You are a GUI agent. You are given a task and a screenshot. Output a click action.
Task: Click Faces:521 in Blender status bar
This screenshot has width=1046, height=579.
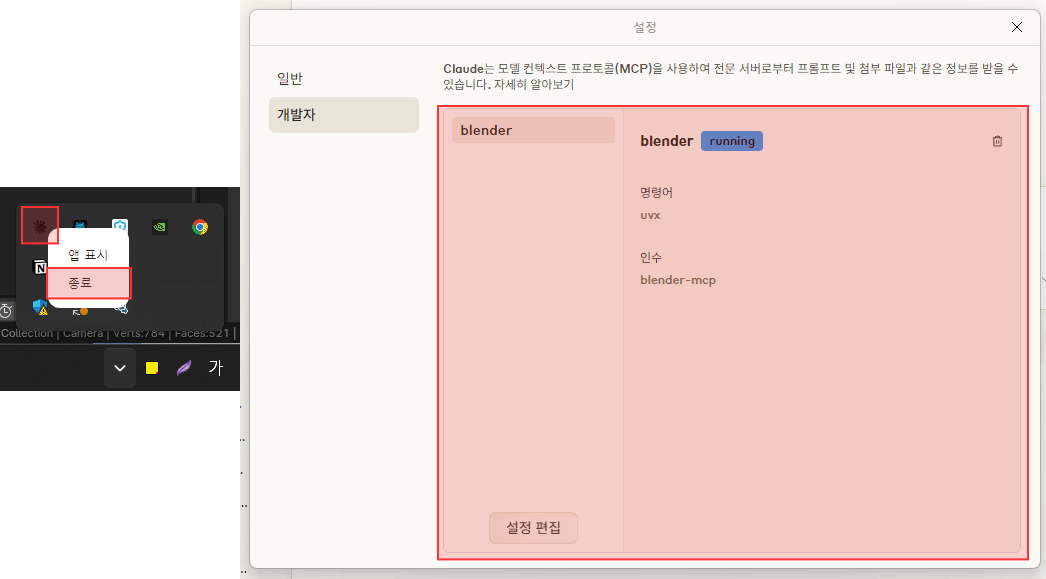pyautogui.click(x=201, y=333)
